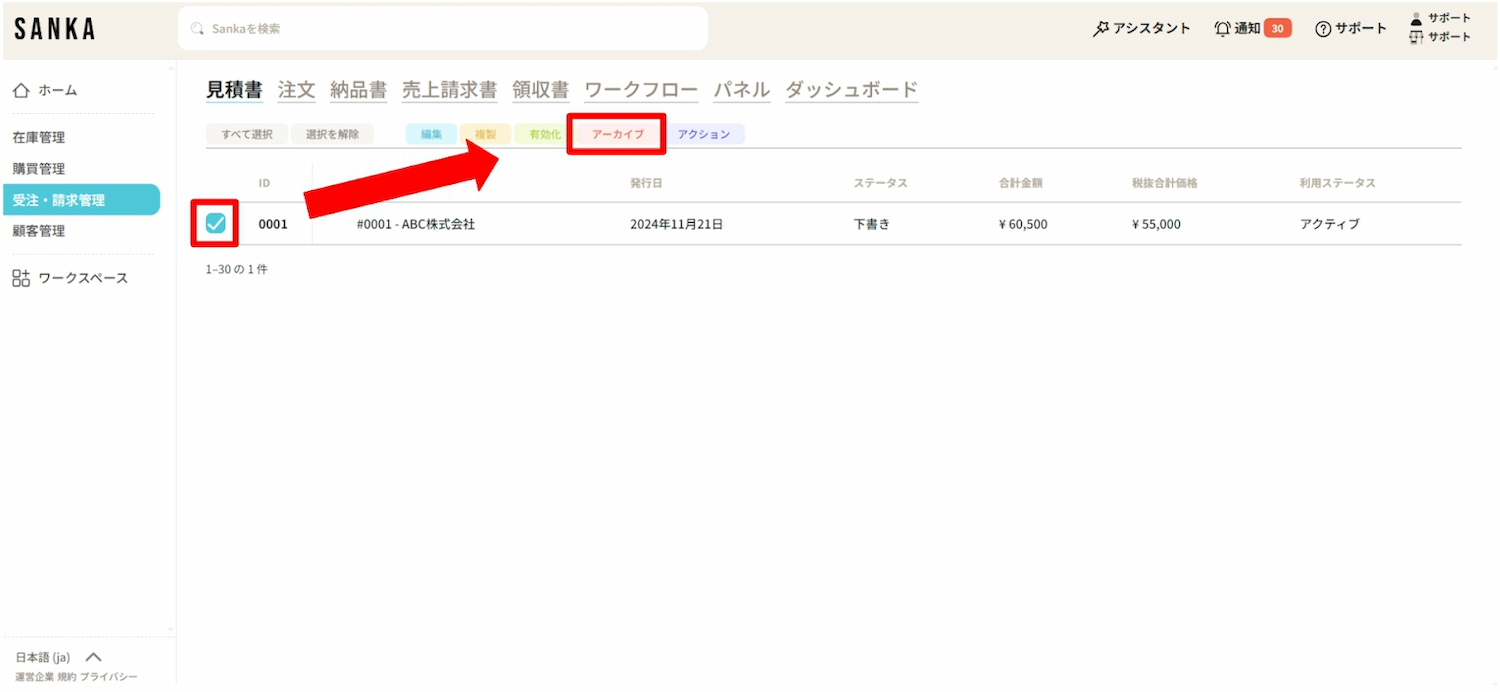
Task: Click the 選択を解除 deselect button
Action: [x=332, y=134]
